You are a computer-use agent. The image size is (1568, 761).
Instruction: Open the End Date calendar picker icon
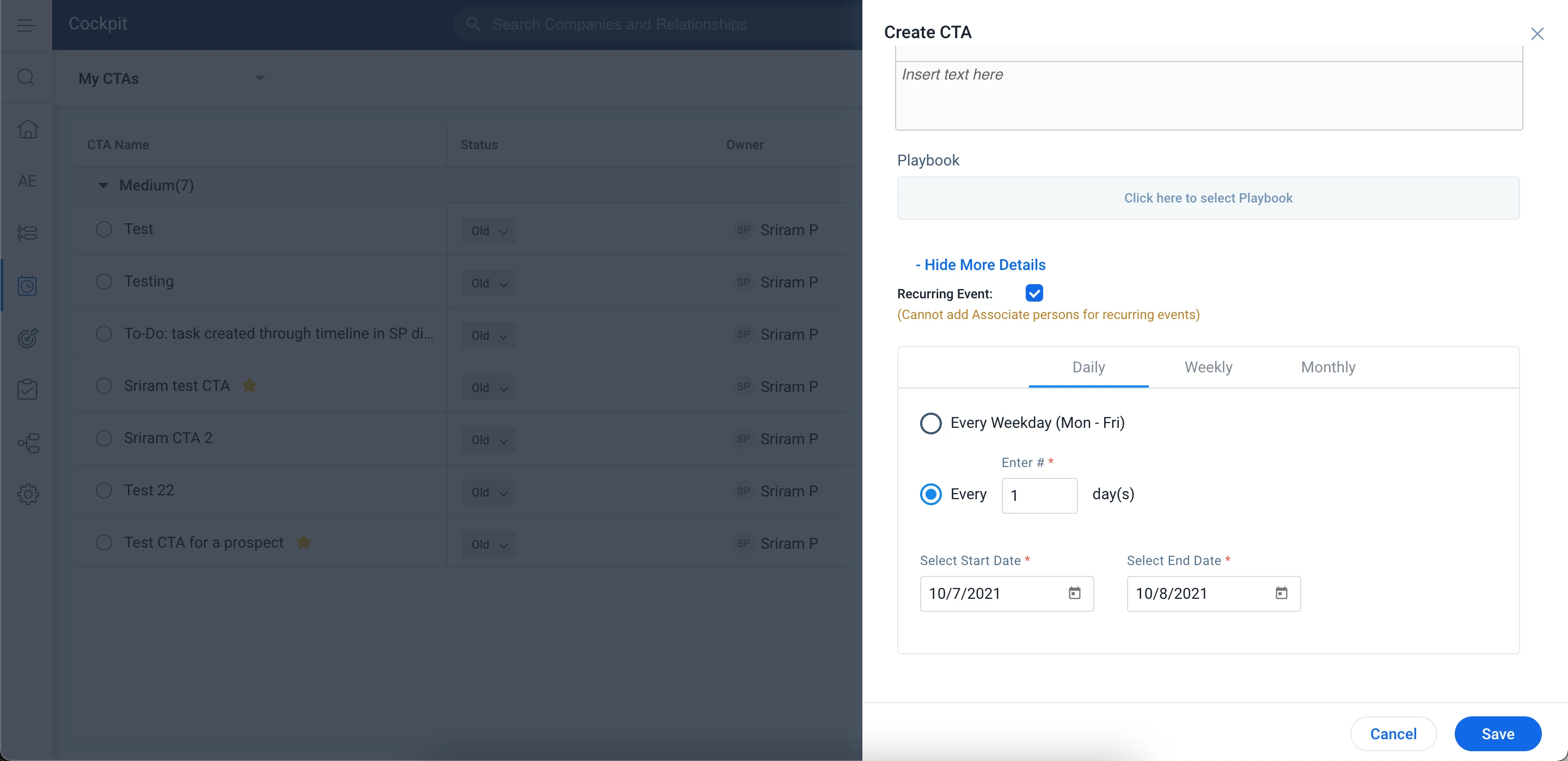tap(1281, 592)
